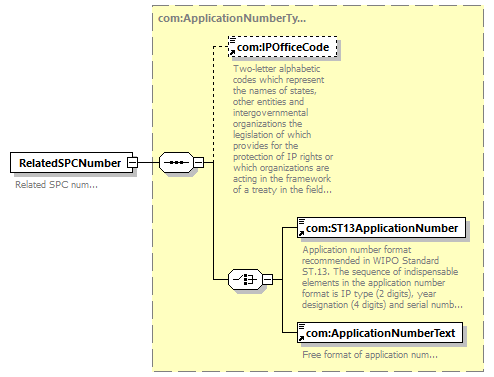This screenshot has height=377, width=494.
Task: Click the Free format of application annotation
Action: [x=370, y=355]
